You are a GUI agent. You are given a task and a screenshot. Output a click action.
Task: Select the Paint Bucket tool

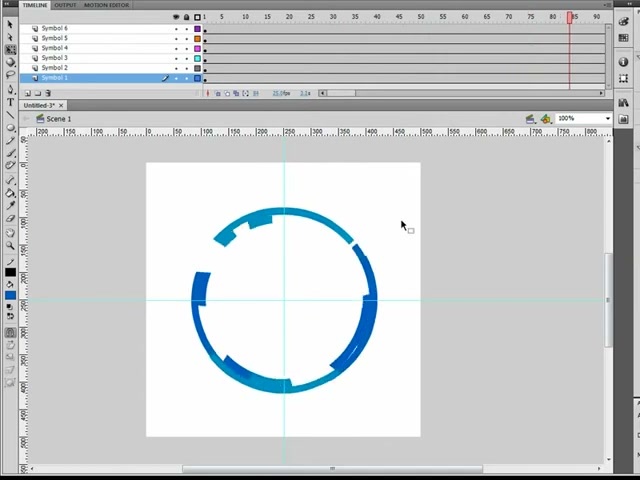click(x=10, y=193)
